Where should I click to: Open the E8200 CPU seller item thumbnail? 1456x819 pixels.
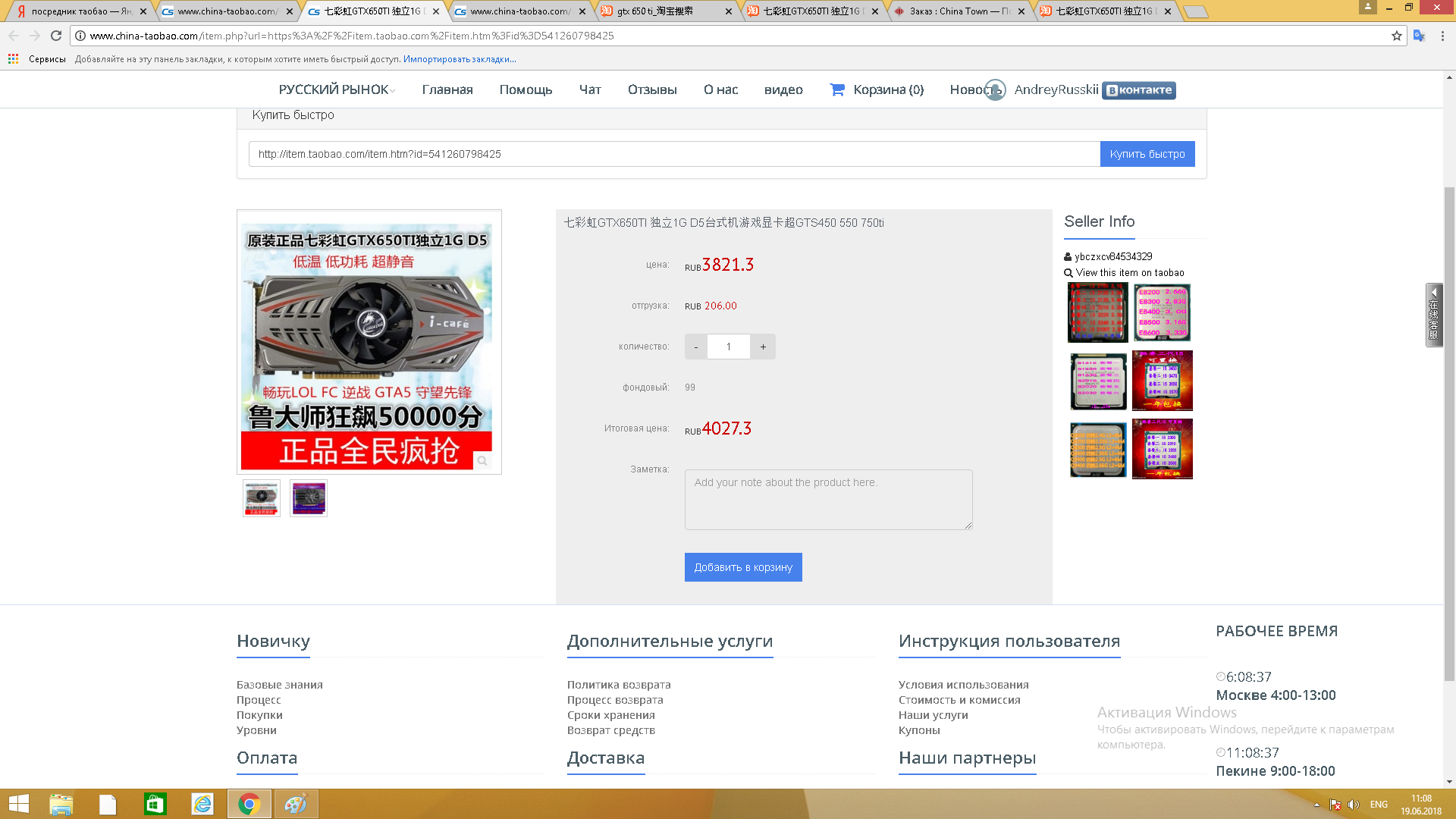coord(1162,312)
